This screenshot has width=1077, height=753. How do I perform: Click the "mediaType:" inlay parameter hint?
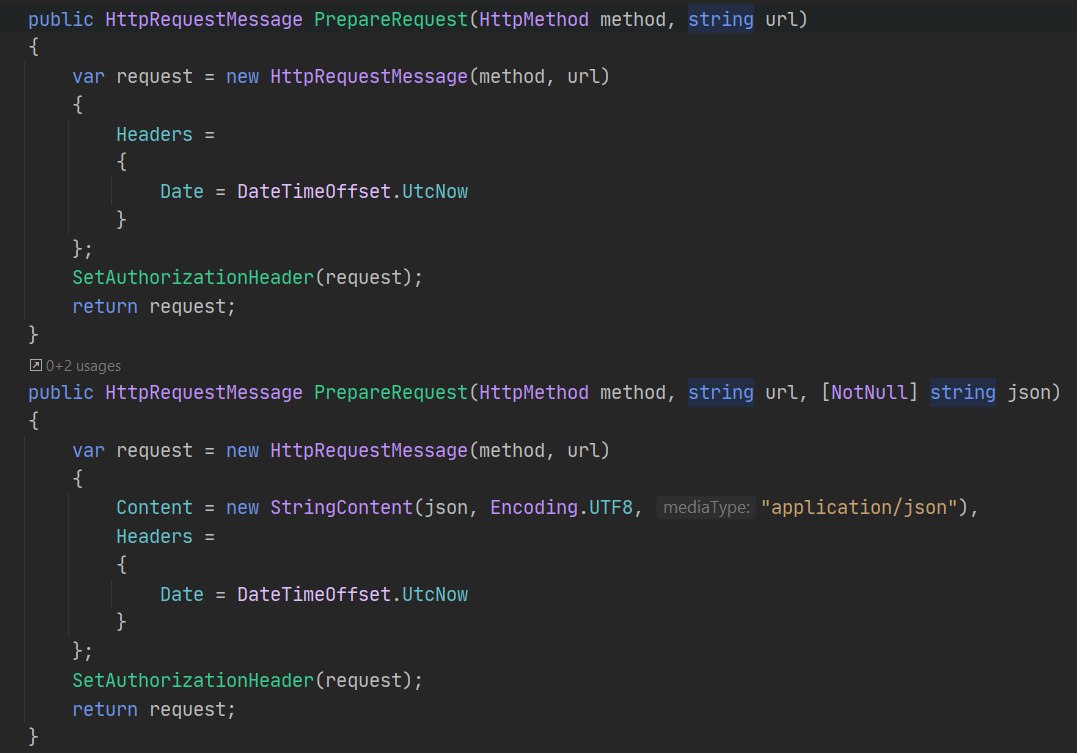[x=706, y=508]
